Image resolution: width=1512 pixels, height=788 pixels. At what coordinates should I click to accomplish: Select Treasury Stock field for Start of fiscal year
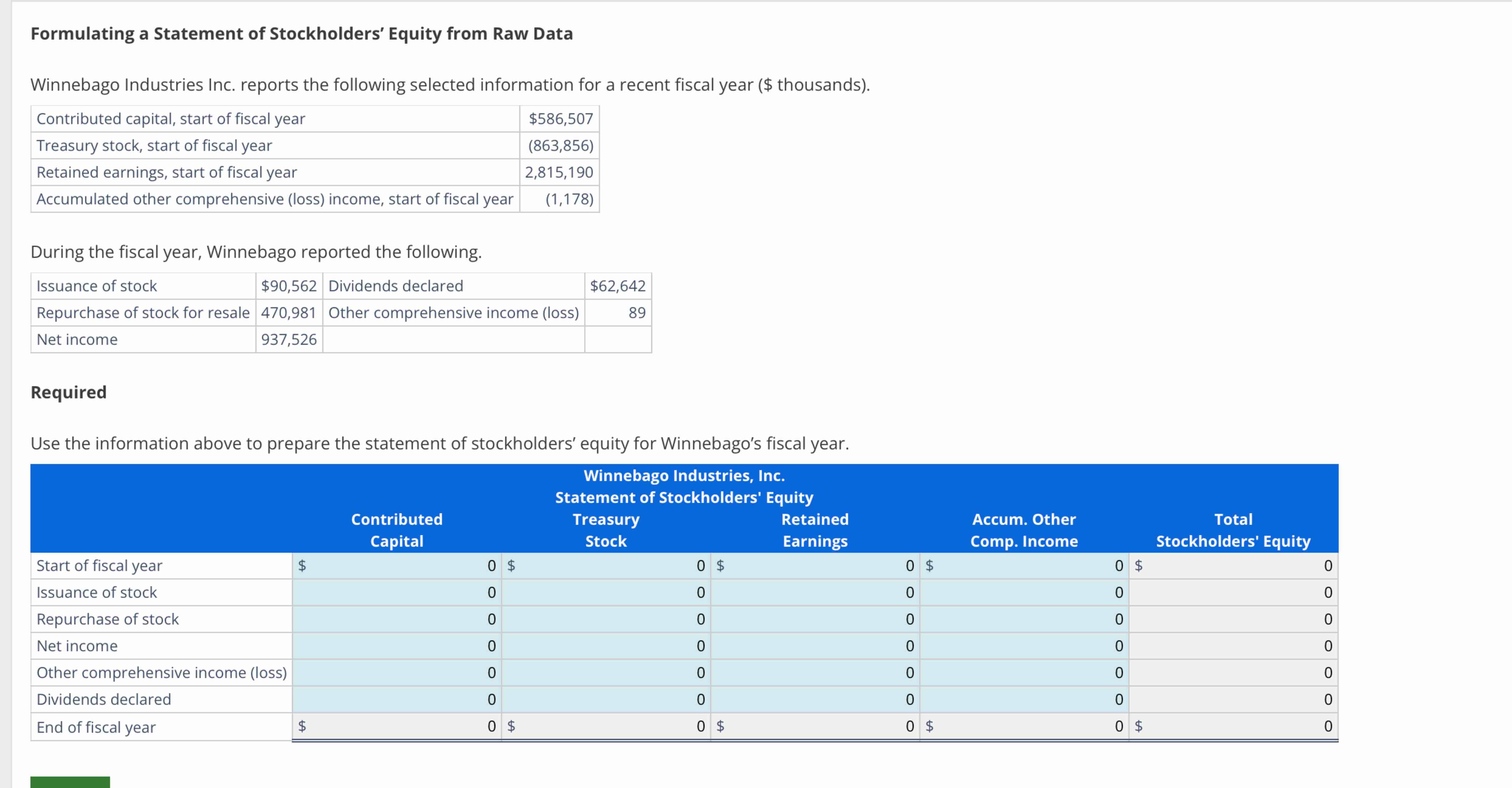606,565
